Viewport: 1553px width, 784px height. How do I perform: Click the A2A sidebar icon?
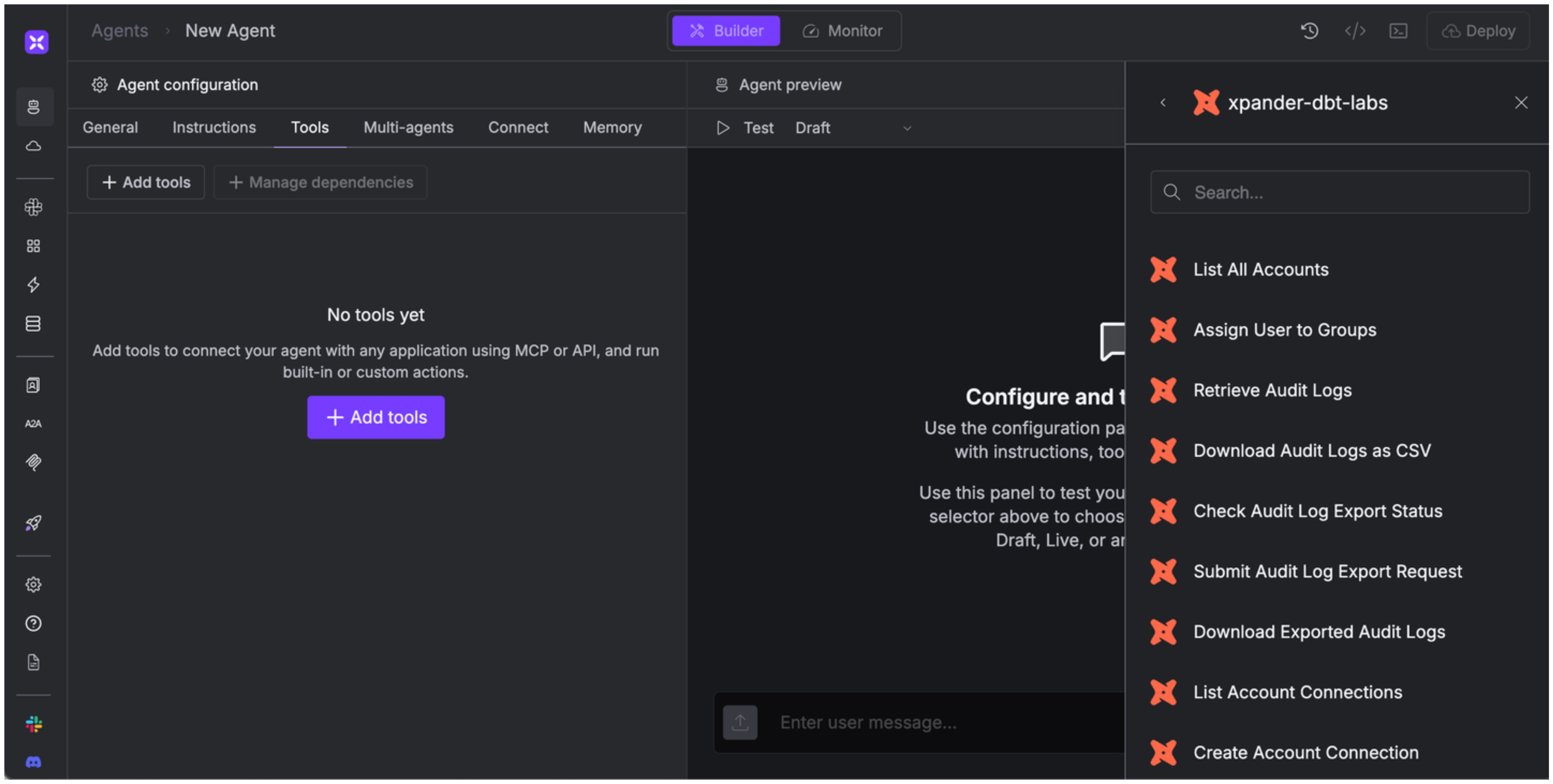point(34,424)
